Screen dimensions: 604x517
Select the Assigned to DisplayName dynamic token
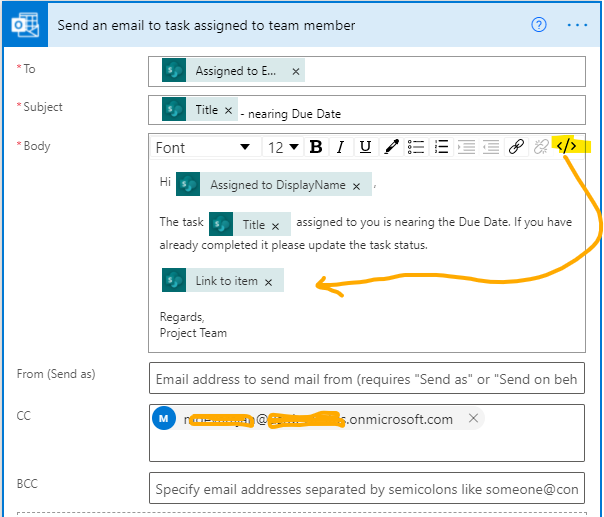tap(274, 185)
